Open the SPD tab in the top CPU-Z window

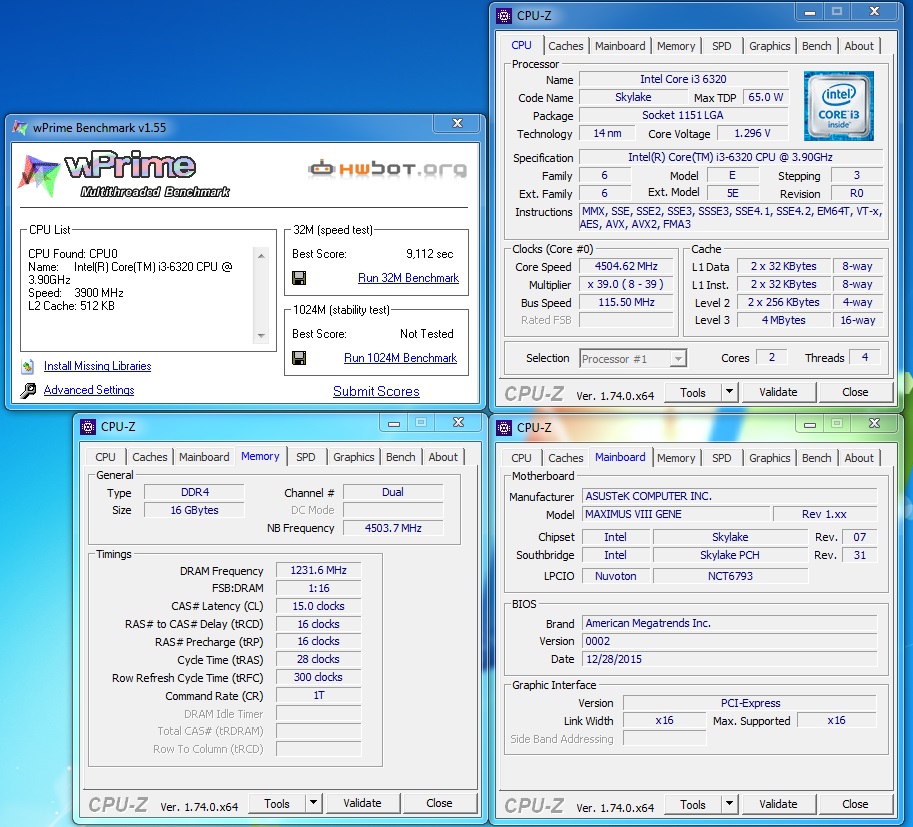721,46
